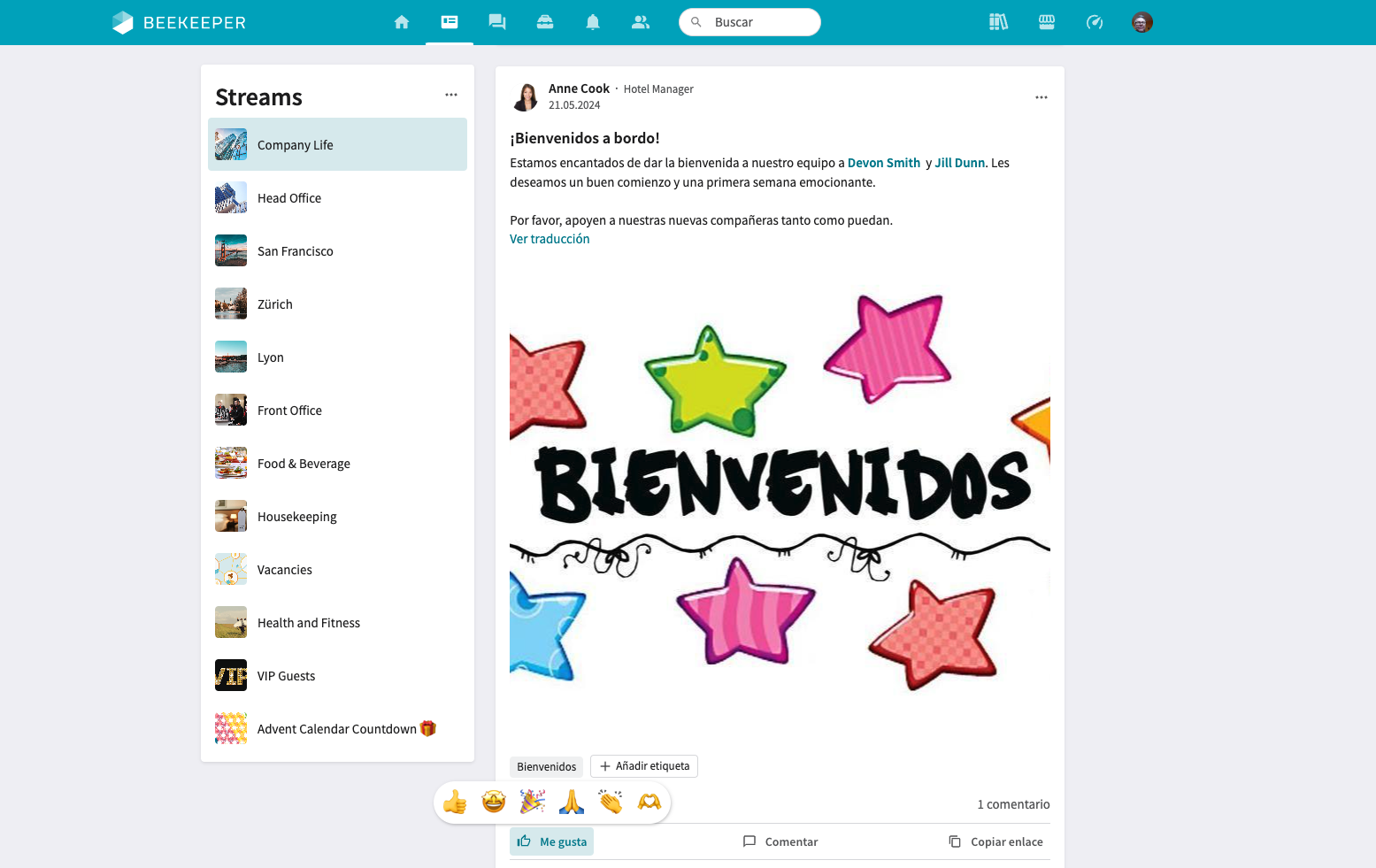This screenshot has height=868, width=1376.
Task: Open the chat messages icon
Action: coord(497,22)
